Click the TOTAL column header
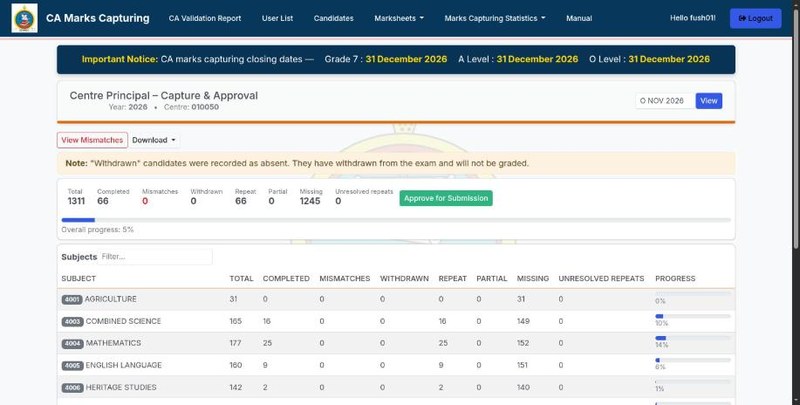Screen dimensions: 800x405 [x=241, y=279]
